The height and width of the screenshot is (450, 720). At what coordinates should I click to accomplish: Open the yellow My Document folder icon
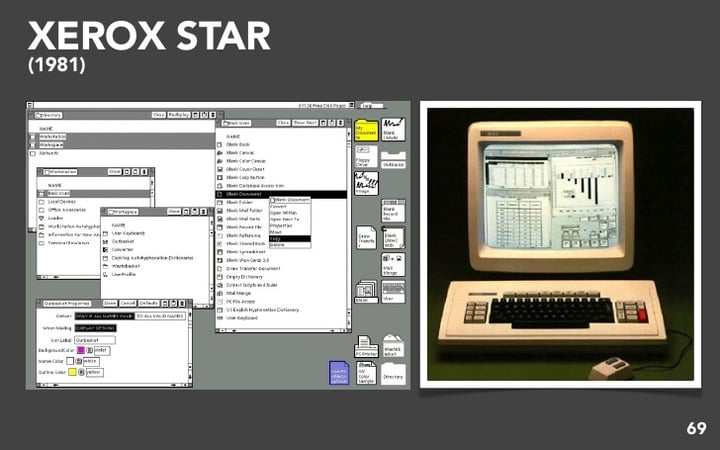[x=366, y=130]
